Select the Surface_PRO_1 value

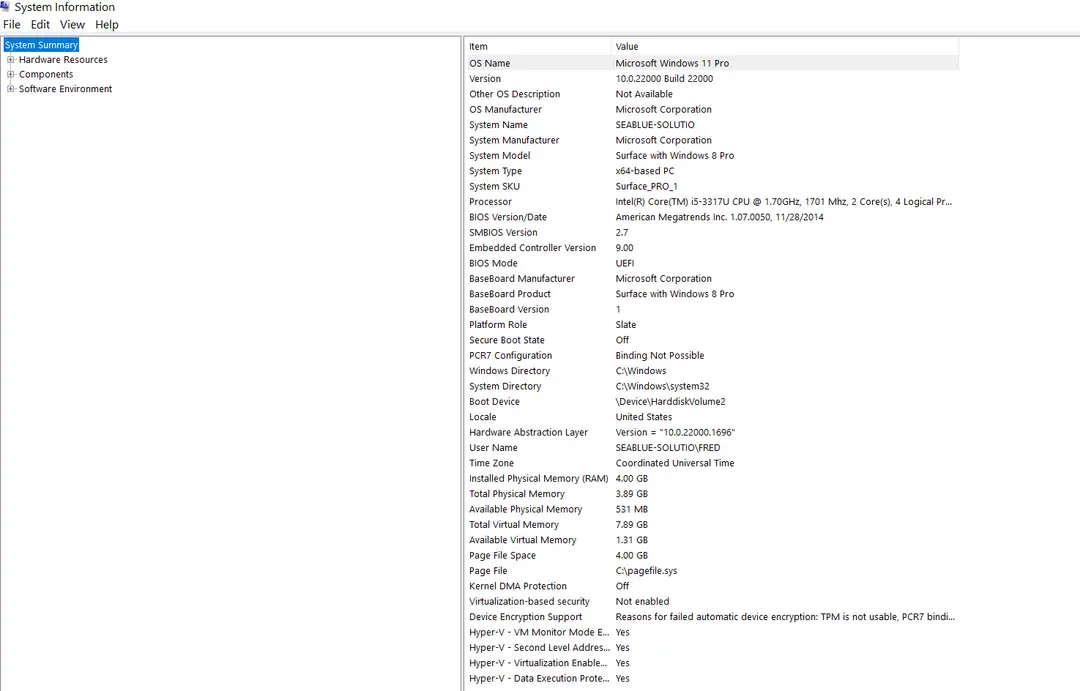coord(647,187)
